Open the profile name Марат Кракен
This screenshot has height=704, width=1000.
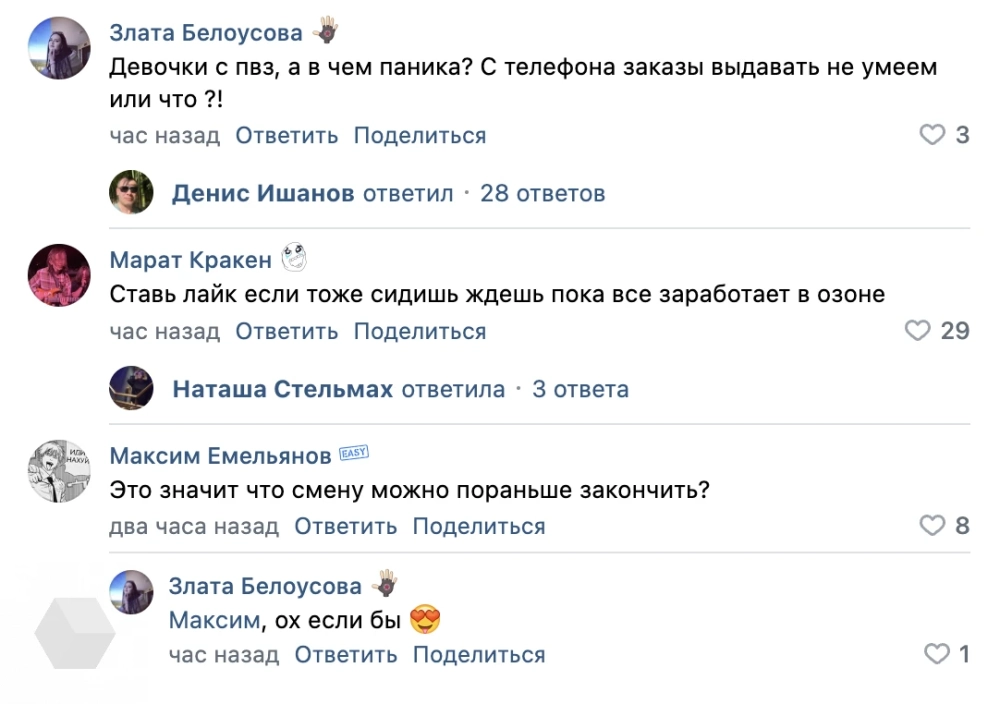[x=190, y=260]
